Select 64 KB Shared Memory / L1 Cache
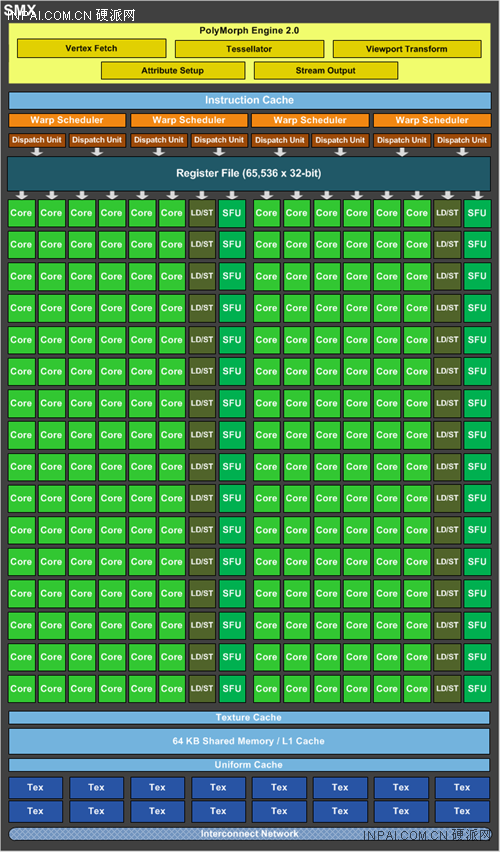 point(249,741)
